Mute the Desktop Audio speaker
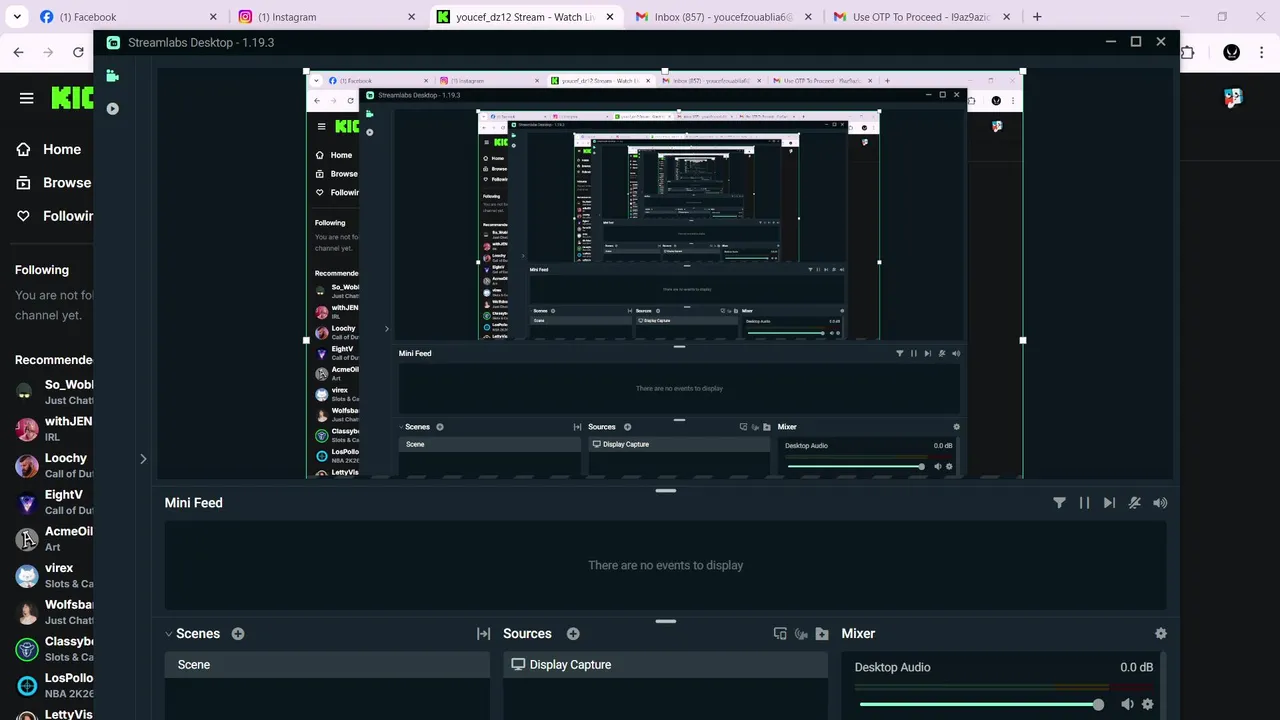 1127,705
